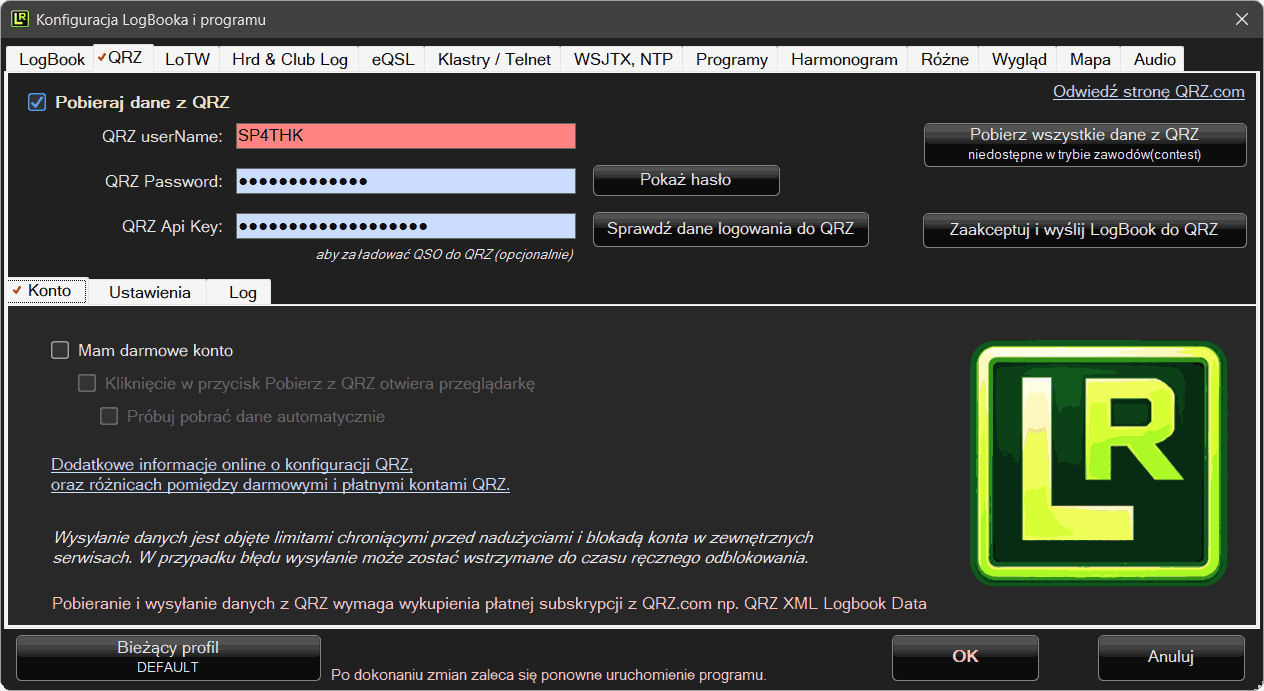Go to the Klastry / Telnet tab

pos(494,59)
